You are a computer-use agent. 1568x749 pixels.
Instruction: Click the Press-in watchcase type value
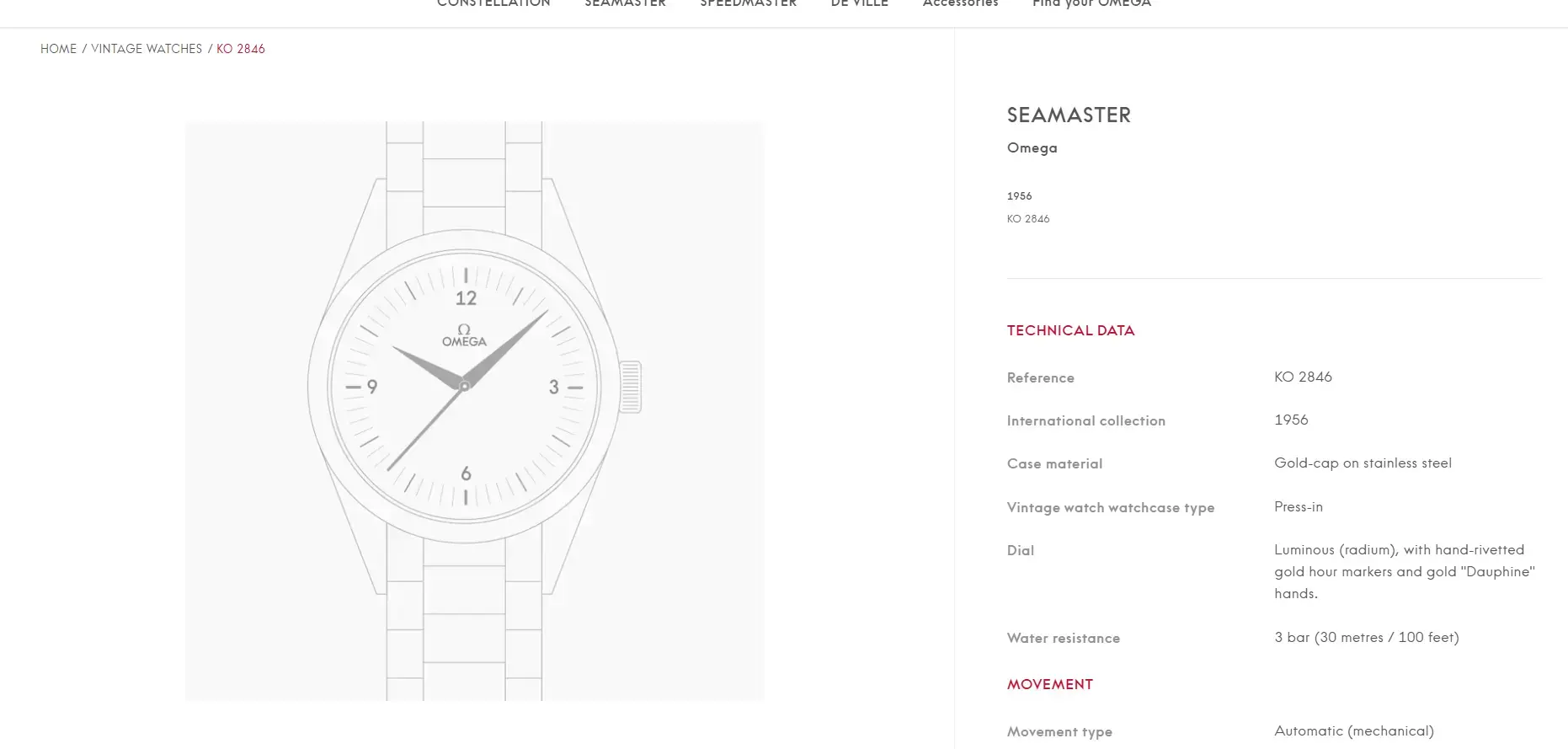1298,506
